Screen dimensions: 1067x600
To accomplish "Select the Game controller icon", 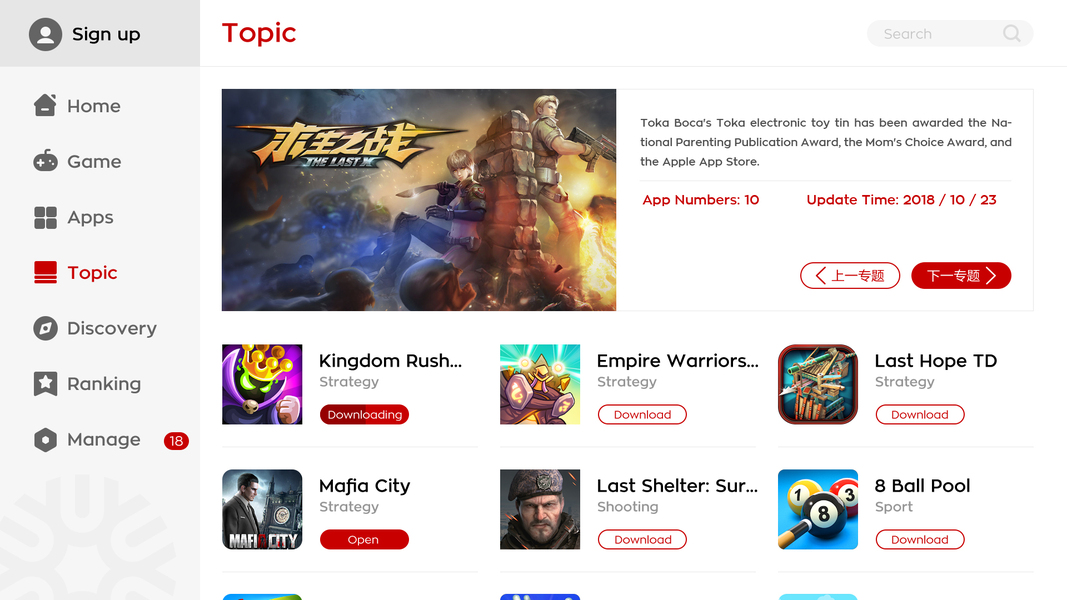I will pos(46,161).
